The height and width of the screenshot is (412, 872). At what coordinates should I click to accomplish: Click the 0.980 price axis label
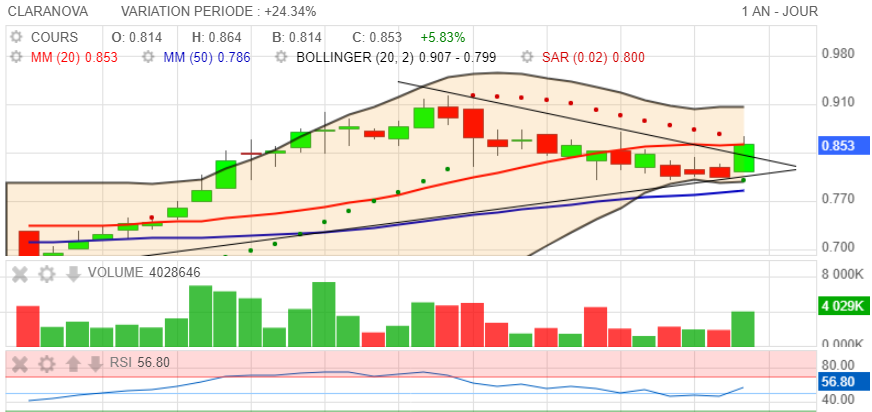[x=838, y=54]
